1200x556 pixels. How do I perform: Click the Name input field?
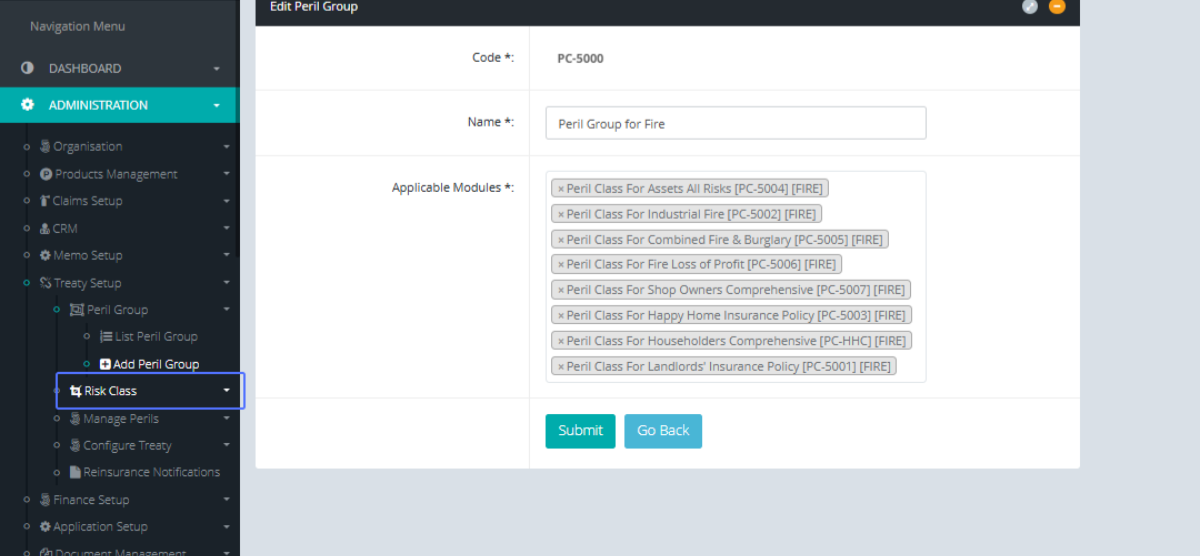tap(736, 123)
